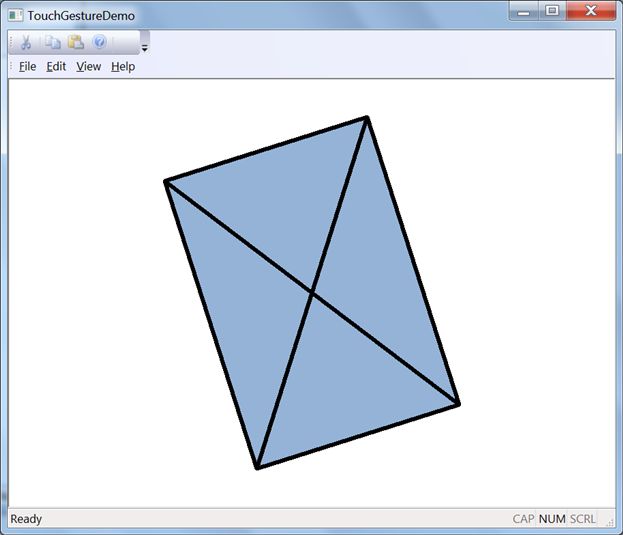Click the Paste clipboard toolbar icon
The width and height of the screenshot is (623, 535).
(76, 42)
